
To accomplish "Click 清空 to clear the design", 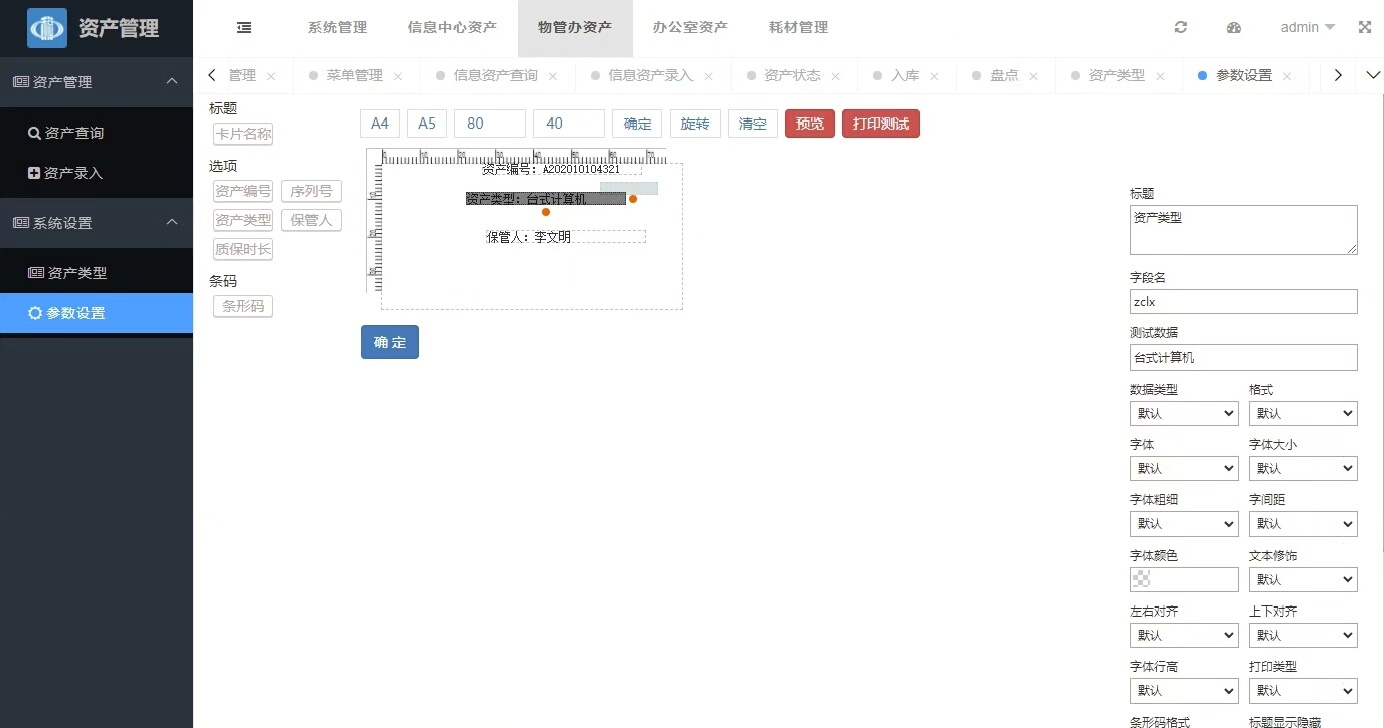I will pos(753,124).
